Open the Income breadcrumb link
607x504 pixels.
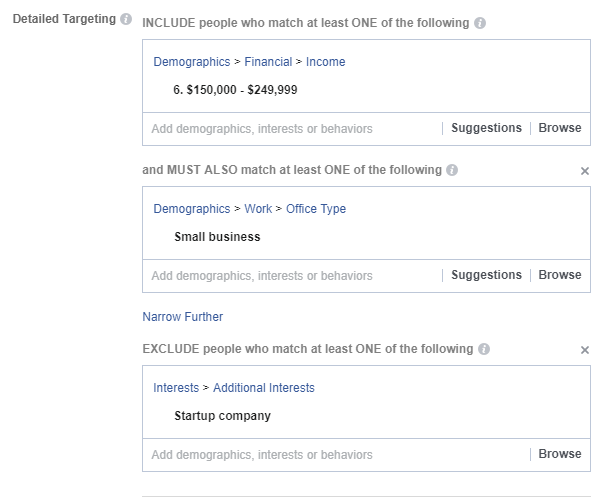[325, 62]
